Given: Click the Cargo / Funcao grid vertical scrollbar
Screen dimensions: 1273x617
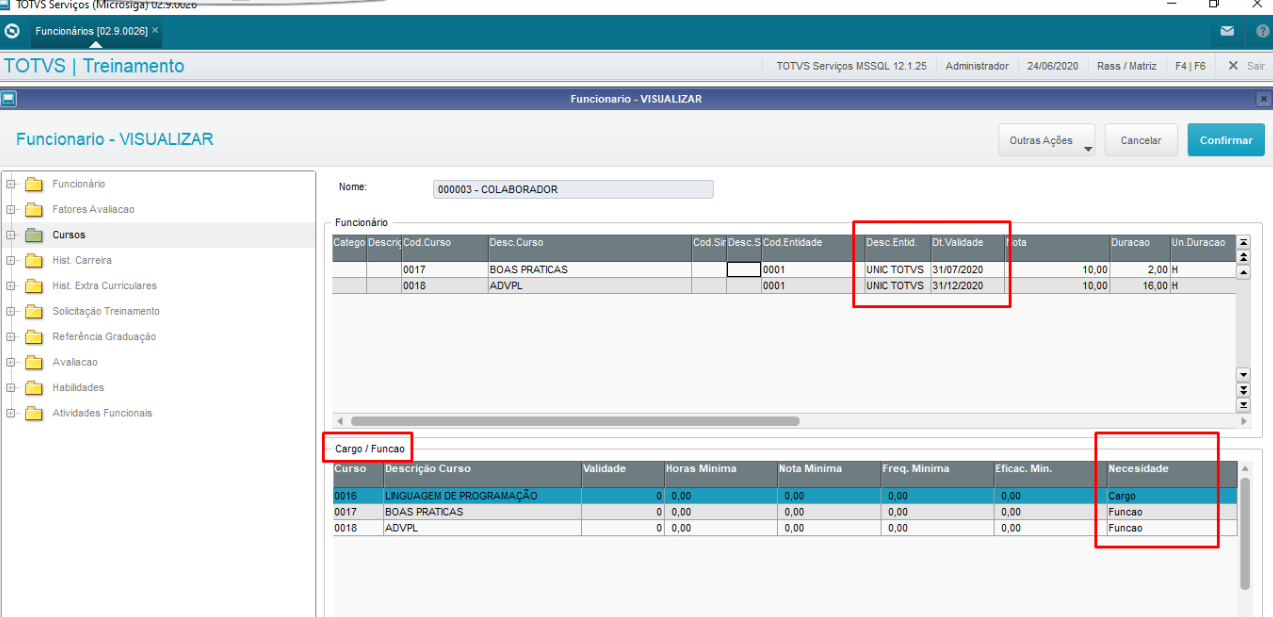Looking at the screenshot, I should 1245,533.
